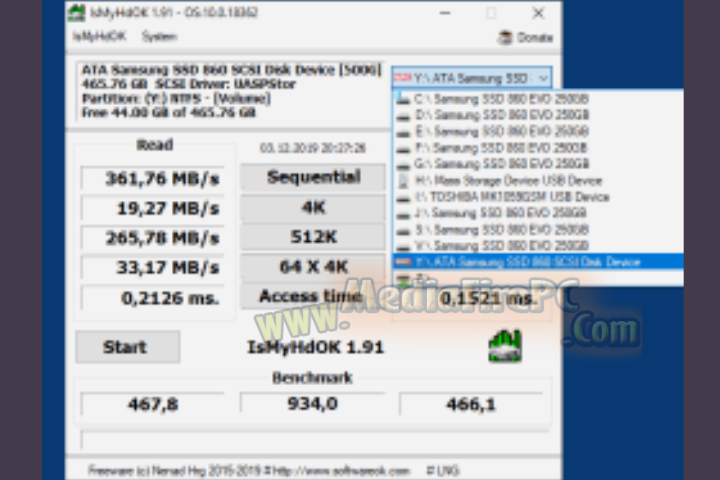Click the IsMyHdOK 1.91 label text
Screen dimensions: 720x480
tap(315, 347)
